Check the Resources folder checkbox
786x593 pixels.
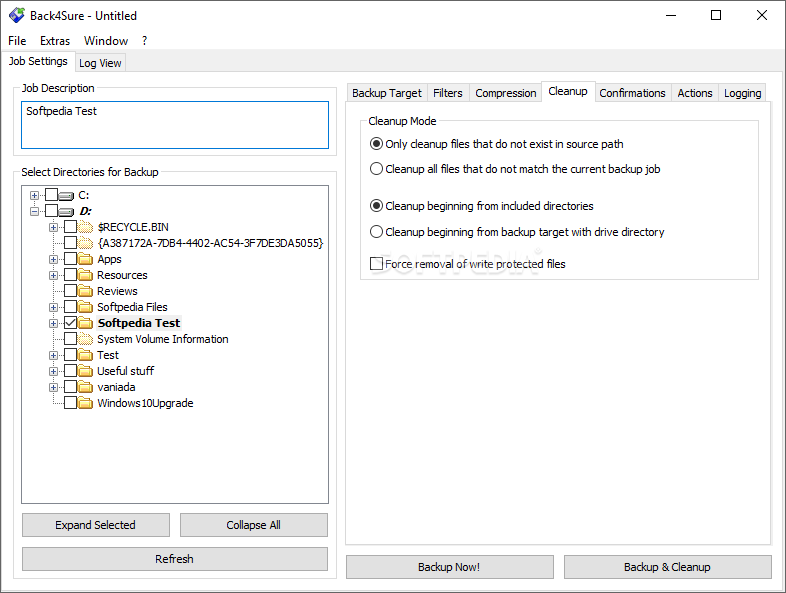click(71, 275)
